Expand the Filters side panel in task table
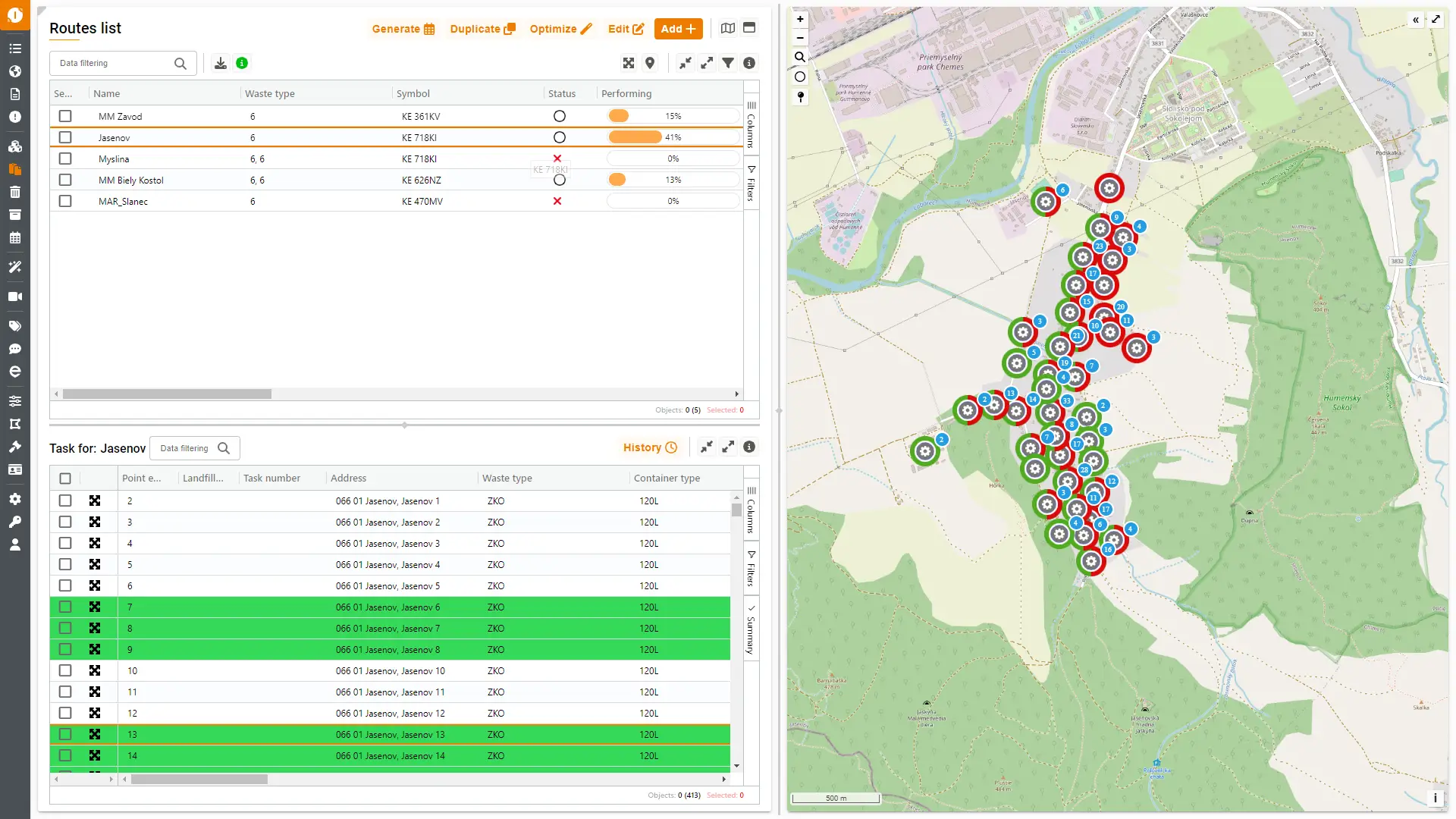This screenshot has width=1456, height=819. [x=752, y=569]
